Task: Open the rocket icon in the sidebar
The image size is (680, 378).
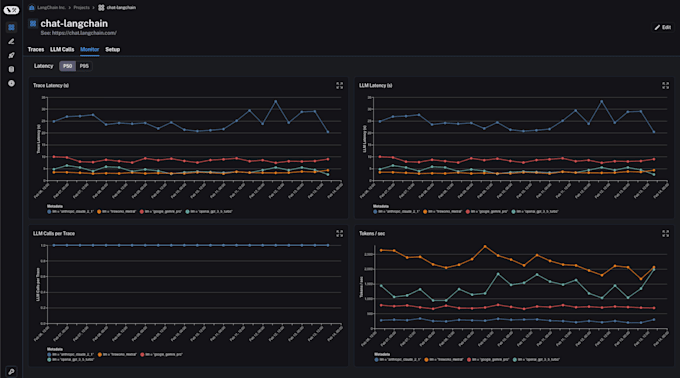Action: click(x=11, y=55)
